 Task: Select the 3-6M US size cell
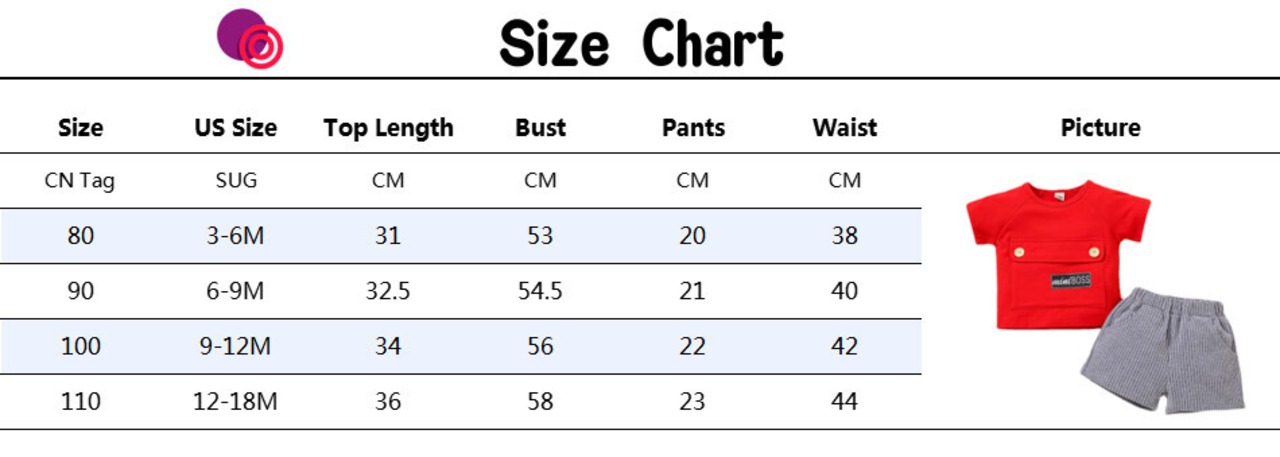point(236,236)
